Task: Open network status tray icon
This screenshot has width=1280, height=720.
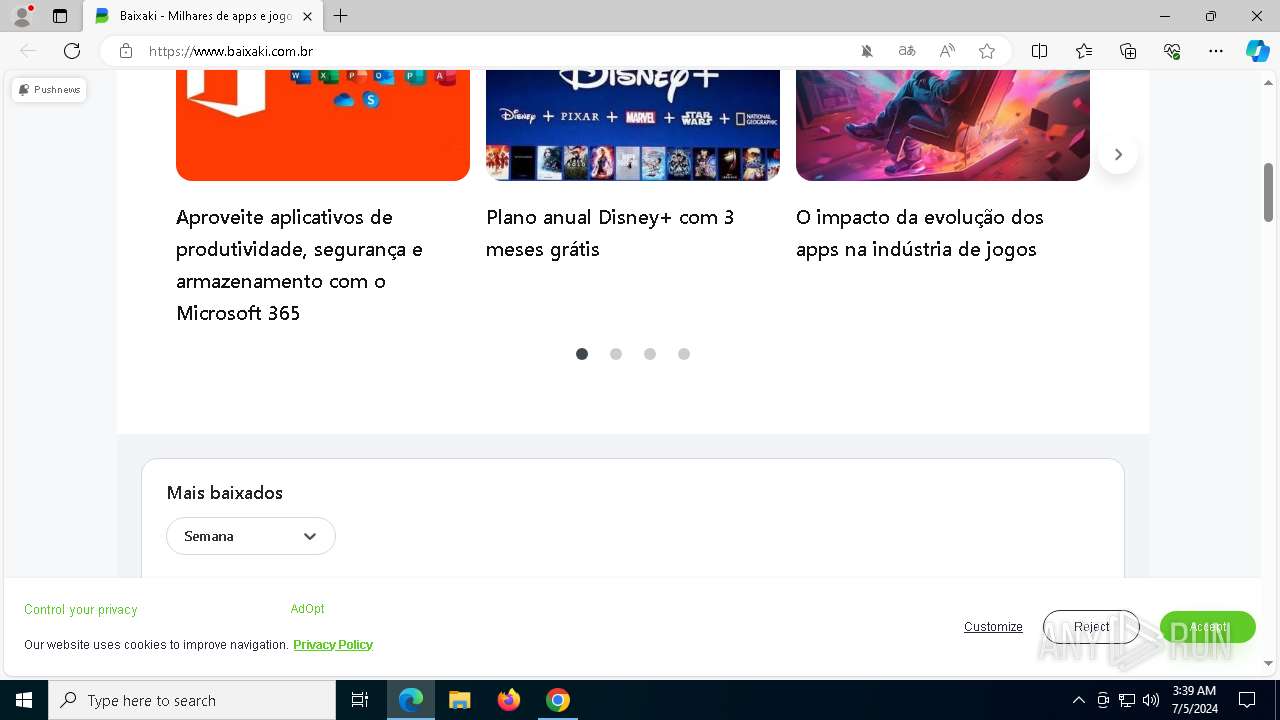Action: point(1127,700)
